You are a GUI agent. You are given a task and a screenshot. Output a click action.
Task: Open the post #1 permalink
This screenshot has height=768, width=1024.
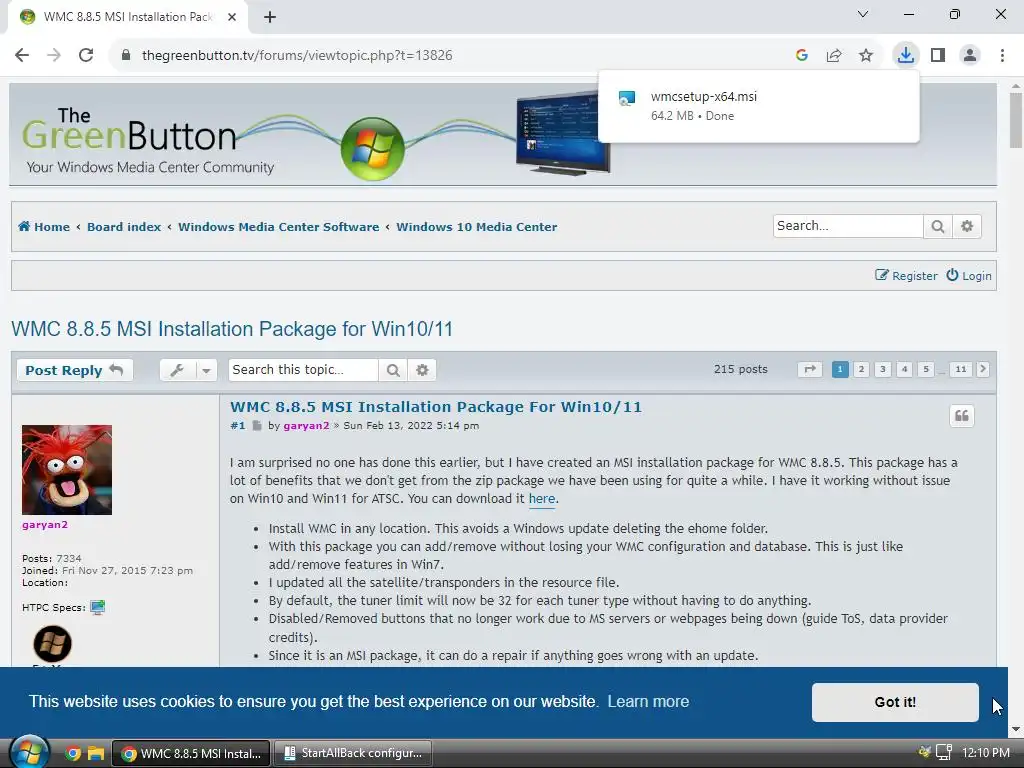point(238,426)
